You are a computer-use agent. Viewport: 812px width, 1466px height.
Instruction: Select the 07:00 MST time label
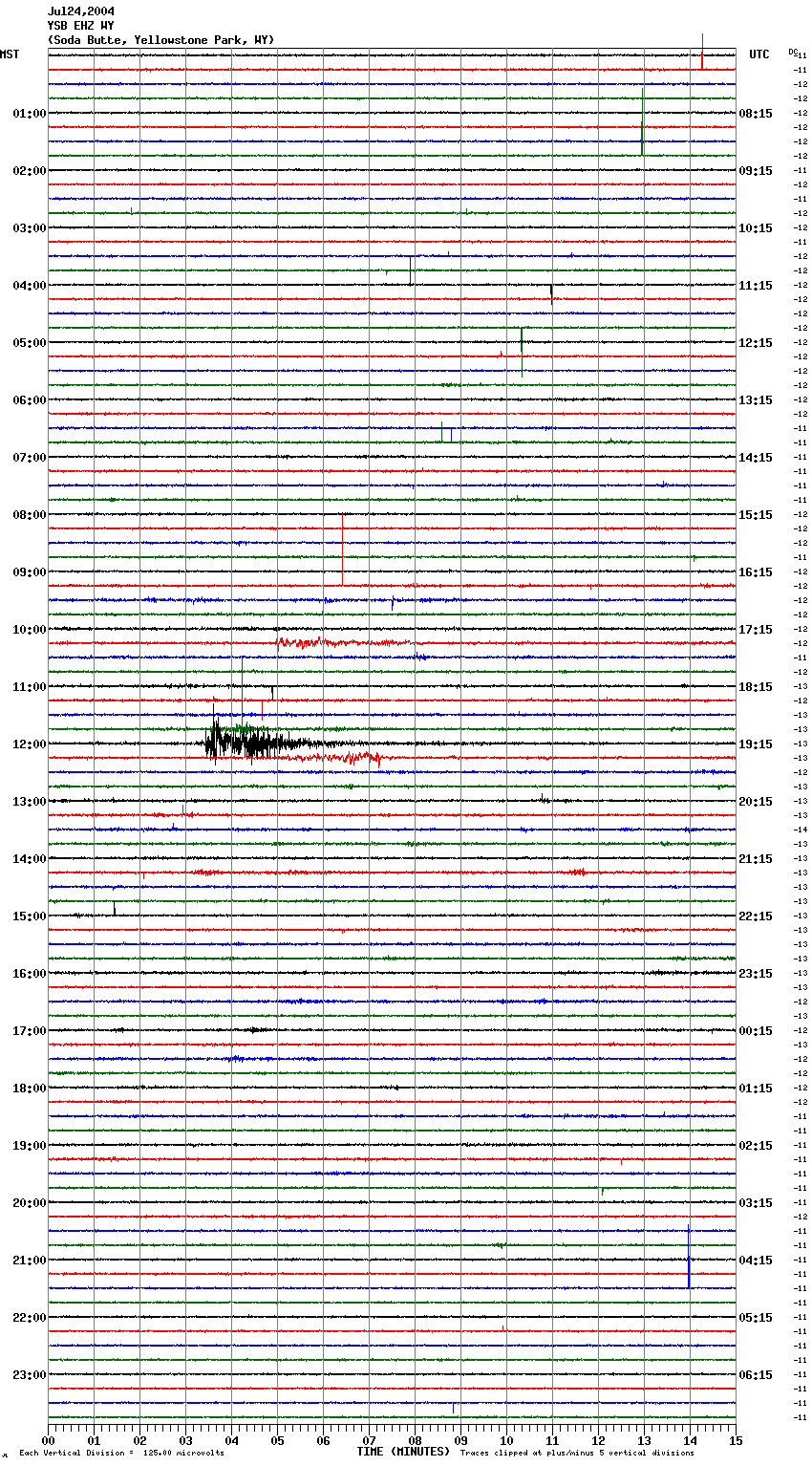click(30, 458)
